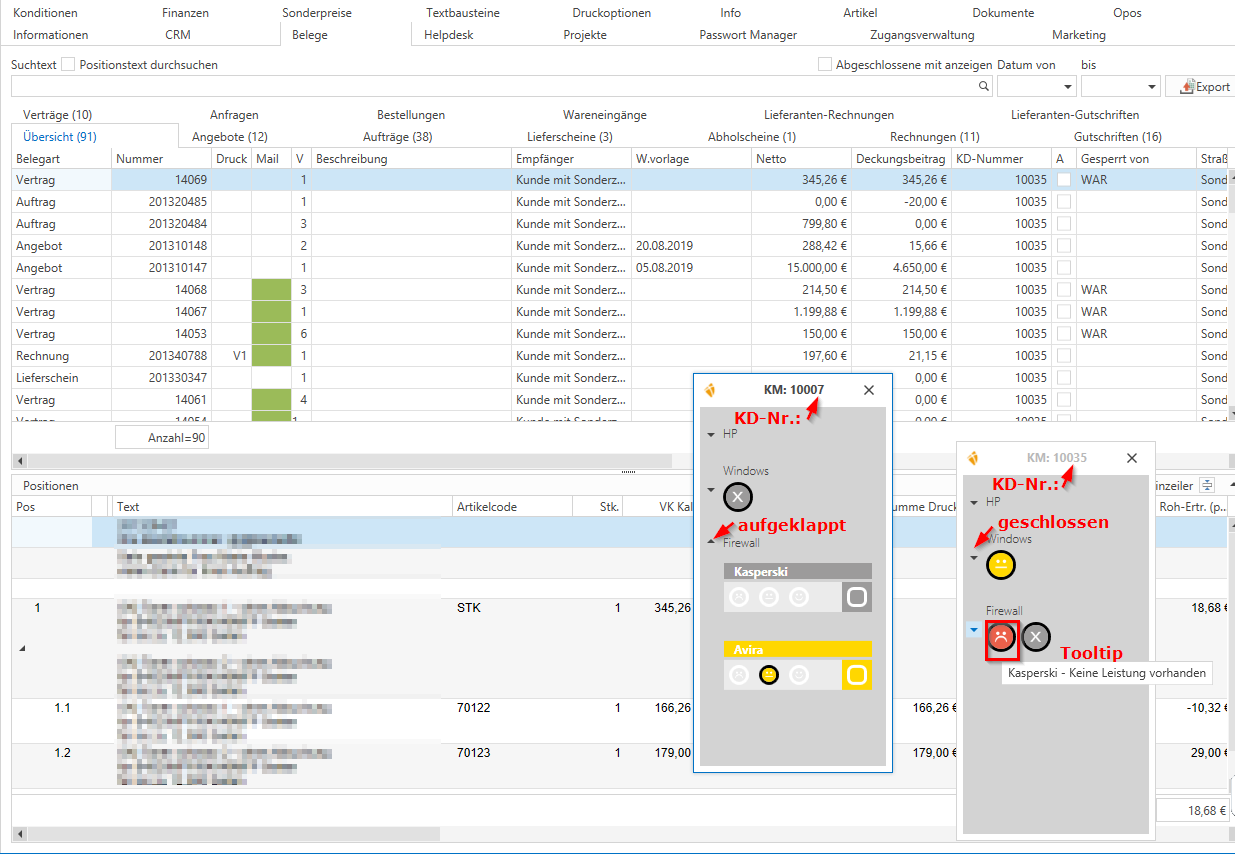Select the yellow neutral smiley in Avira row
This screenshot has width=1235, height=854.
click(768, 675)
